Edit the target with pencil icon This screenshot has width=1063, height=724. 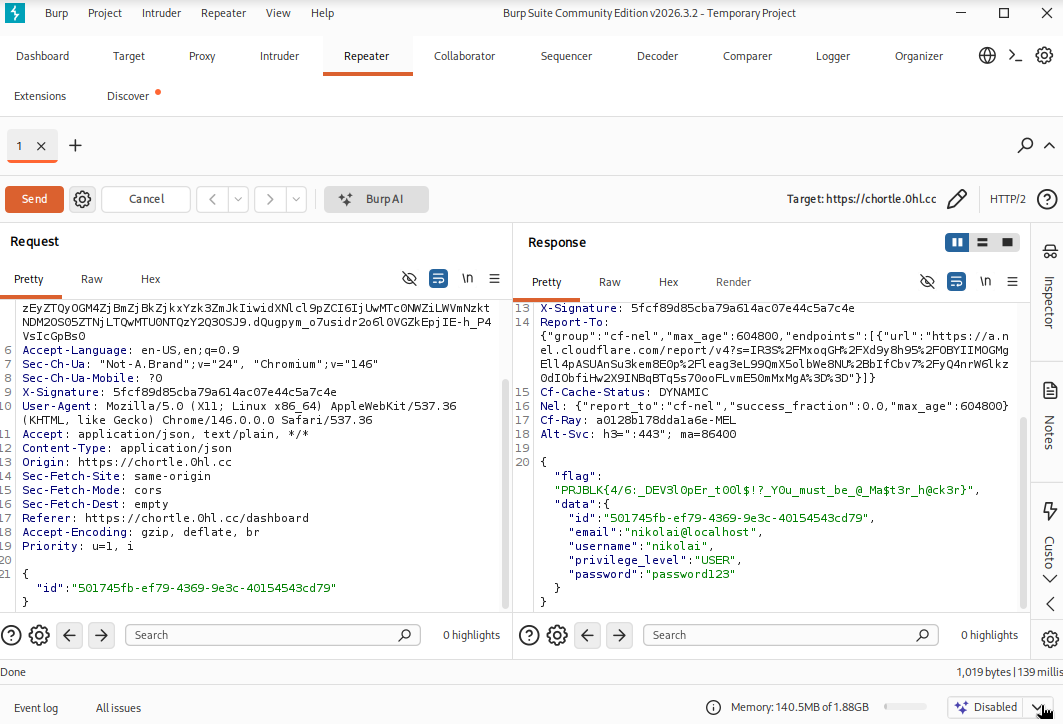(x=957, y=199)
